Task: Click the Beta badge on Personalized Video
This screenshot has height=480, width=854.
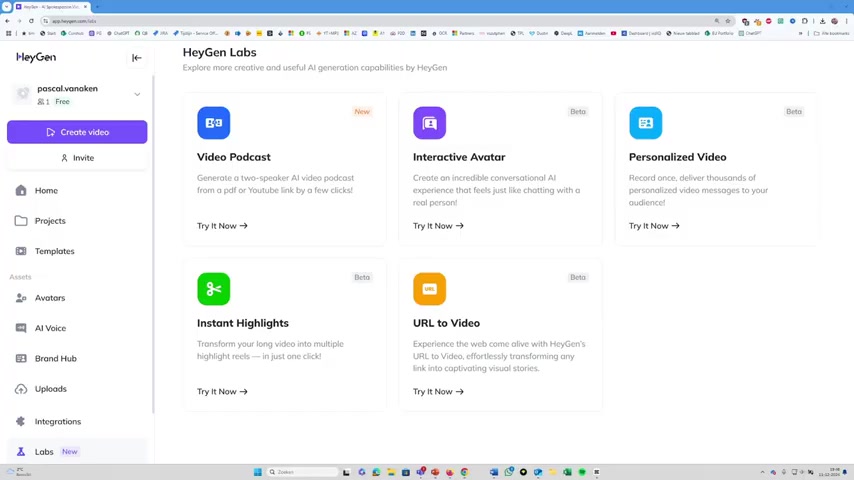Action: [794, 112]
